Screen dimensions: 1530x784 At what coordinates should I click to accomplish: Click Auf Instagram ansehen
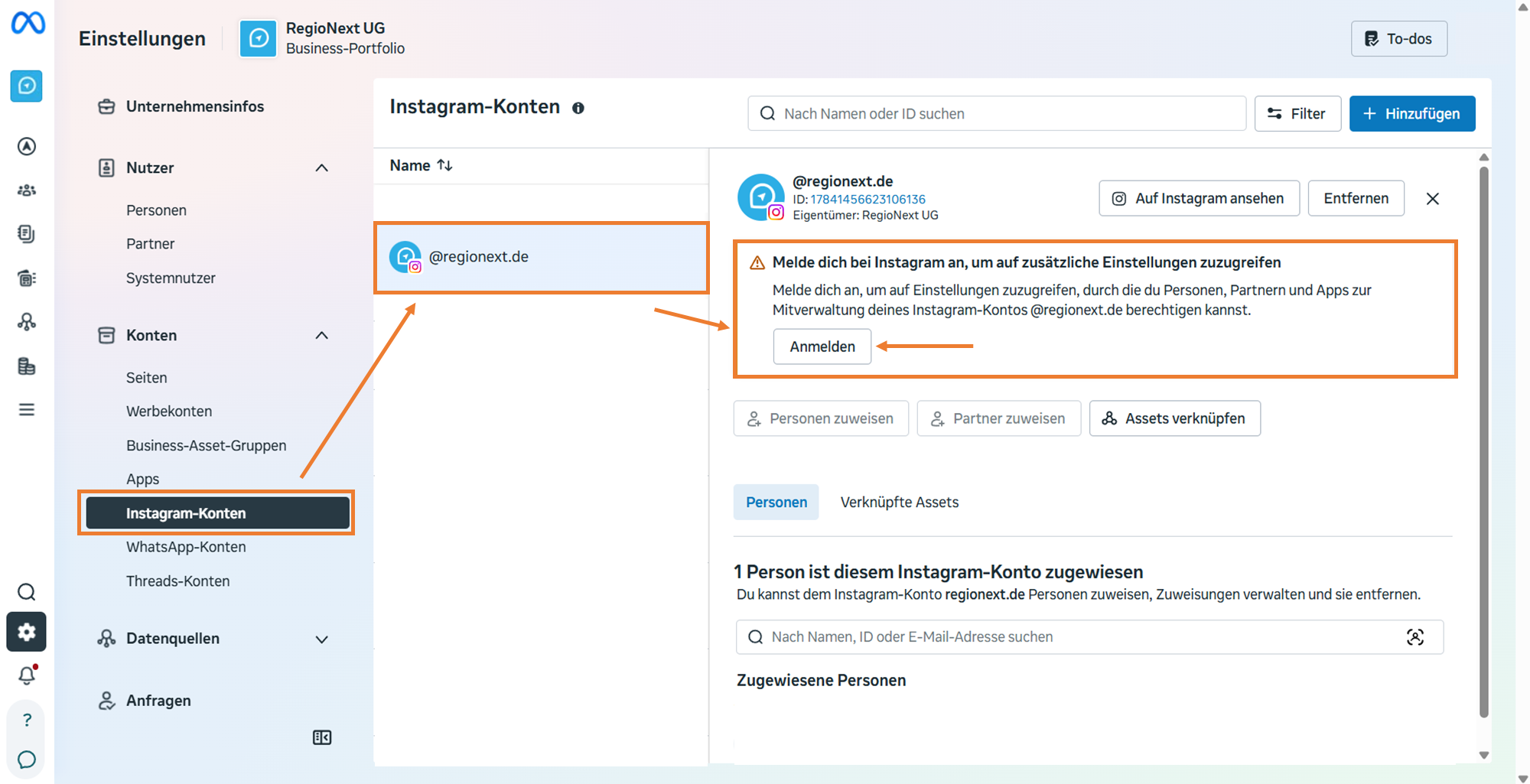pyautogui.click(x=1199, y=198)
